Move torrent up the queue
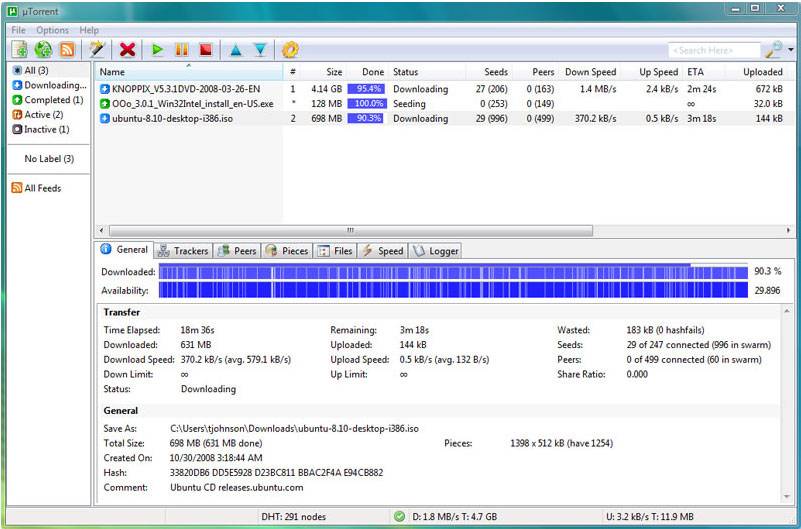Screen dimensions: 801x529 pos(236,49)
